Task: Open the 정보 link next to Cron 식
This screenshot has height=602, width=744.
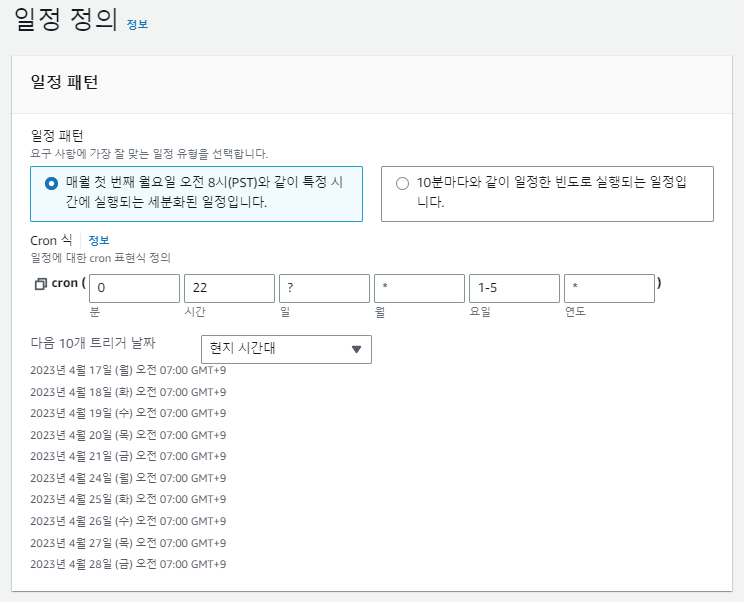Action: [99, 241]
